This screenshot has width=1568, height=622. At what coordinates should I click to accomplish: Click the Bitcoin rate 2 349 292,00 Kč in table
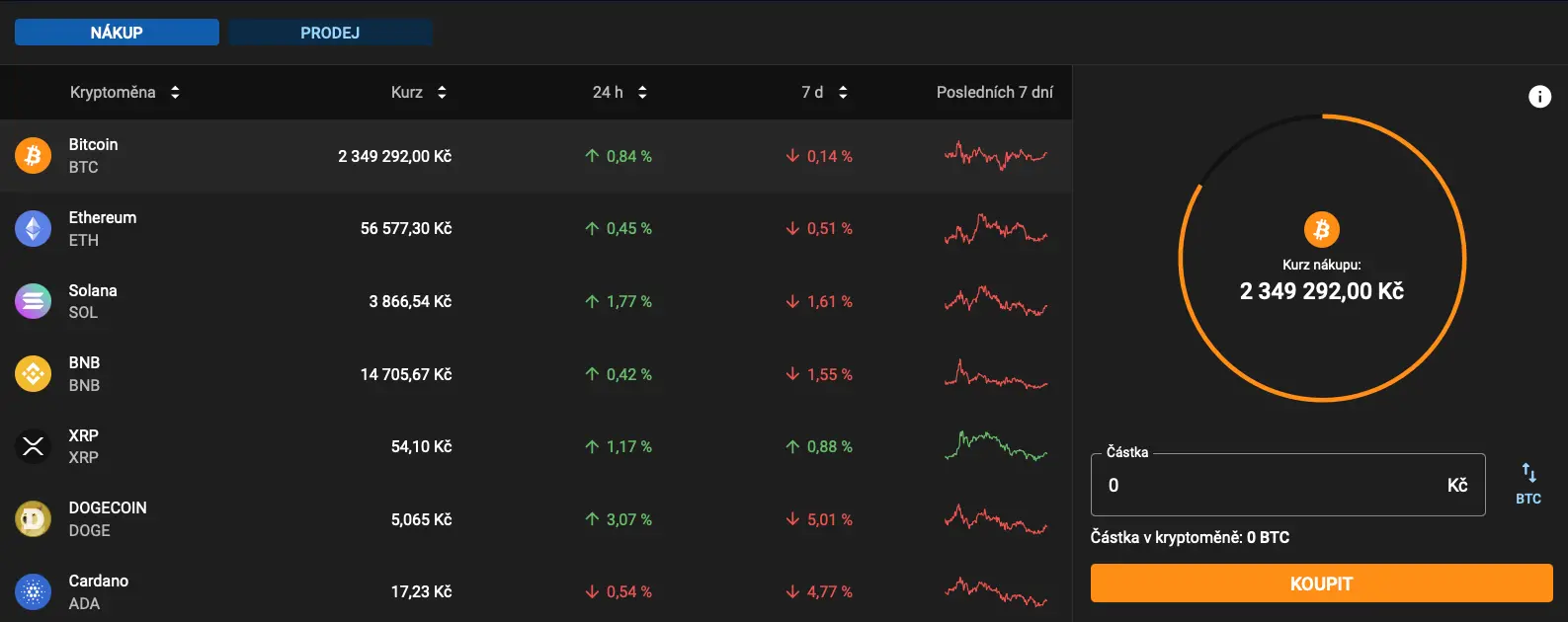(x=395, y=156)
